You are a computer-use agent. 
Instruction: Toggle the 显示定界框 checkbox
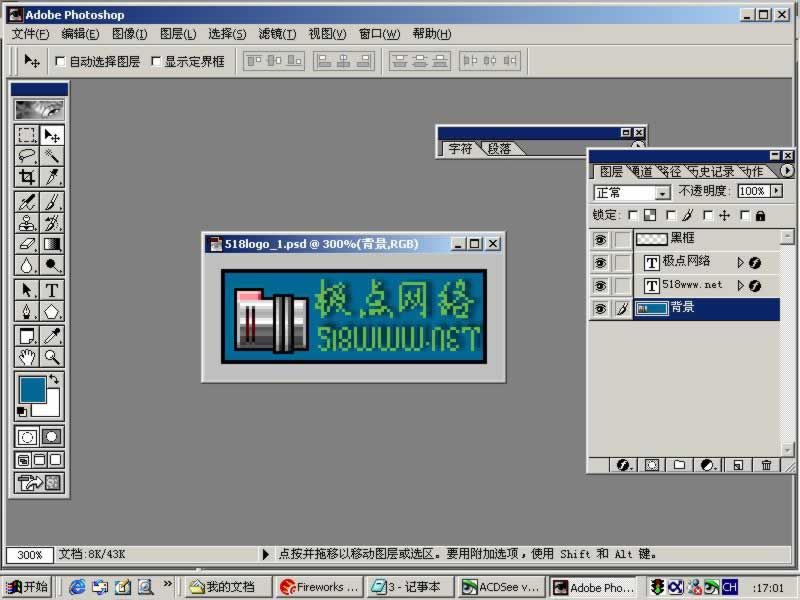[x=155, y=62]
